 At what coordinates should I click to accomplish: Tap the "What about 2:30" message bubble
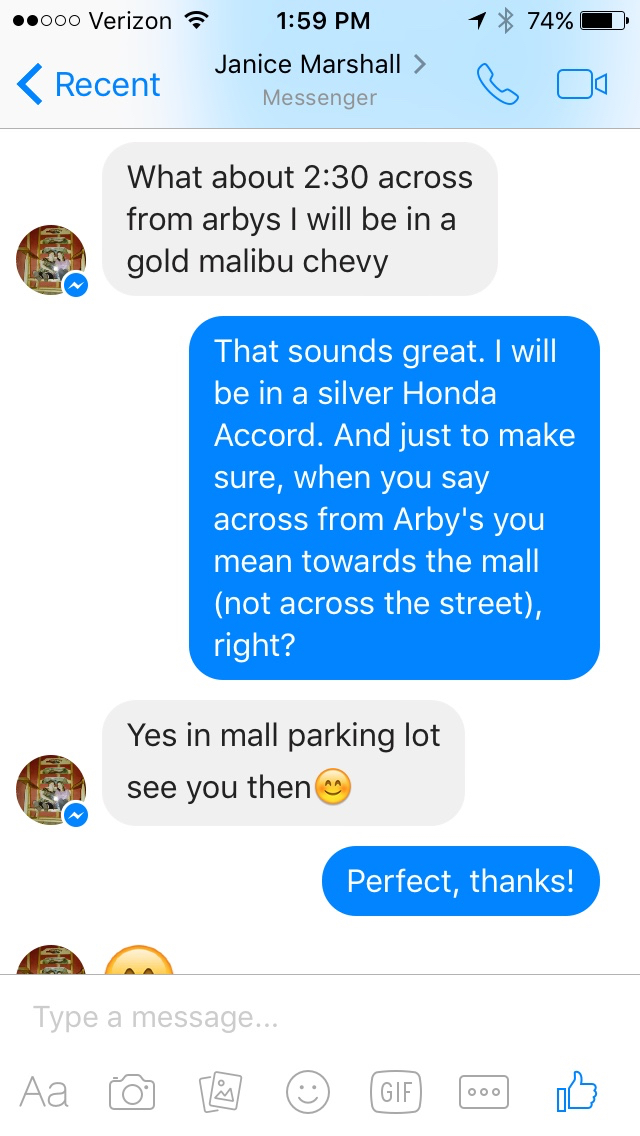299,220
